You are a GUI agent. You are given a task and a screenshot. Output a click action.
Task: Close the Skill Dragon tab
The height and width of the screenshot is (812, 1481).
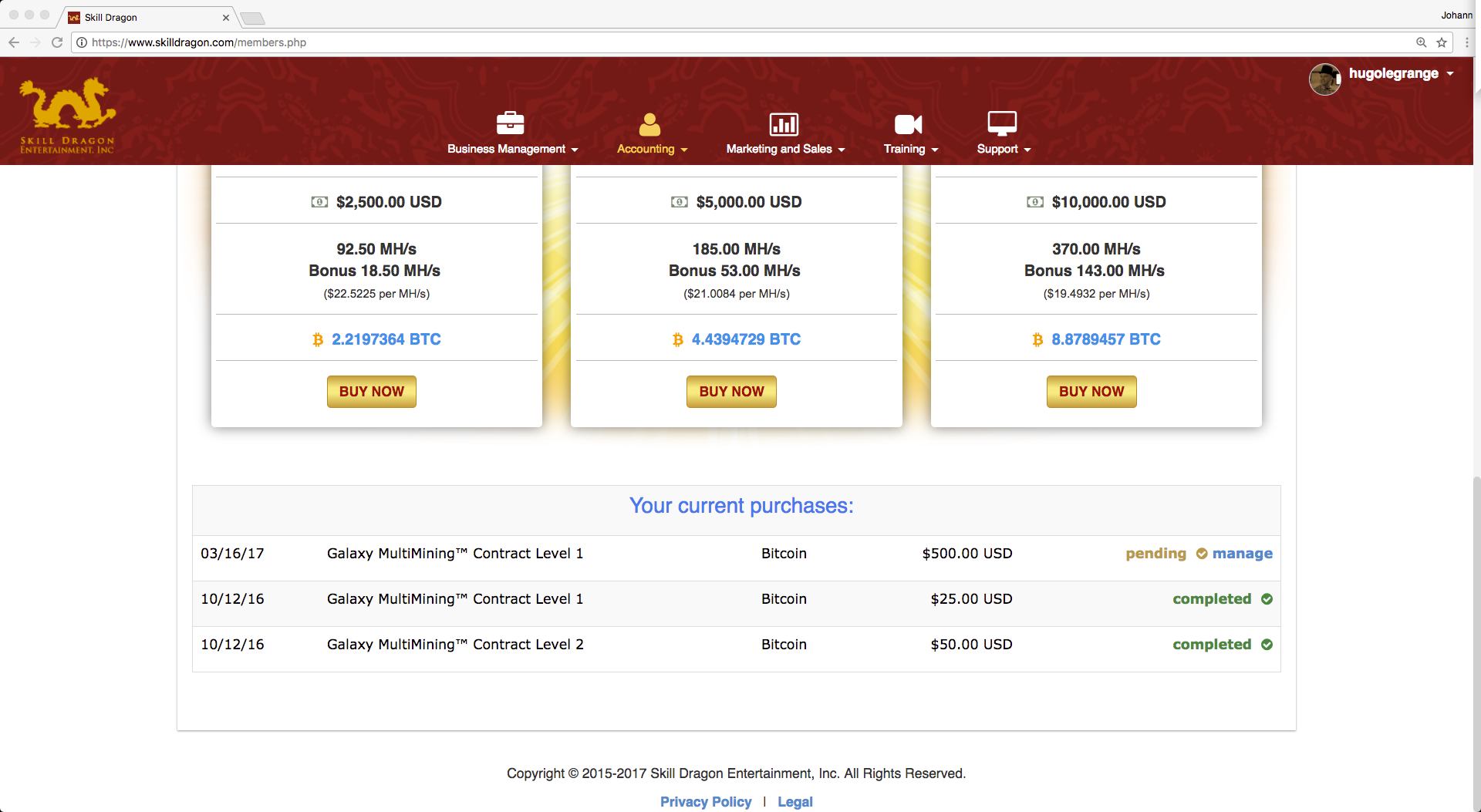click(226, 17)
